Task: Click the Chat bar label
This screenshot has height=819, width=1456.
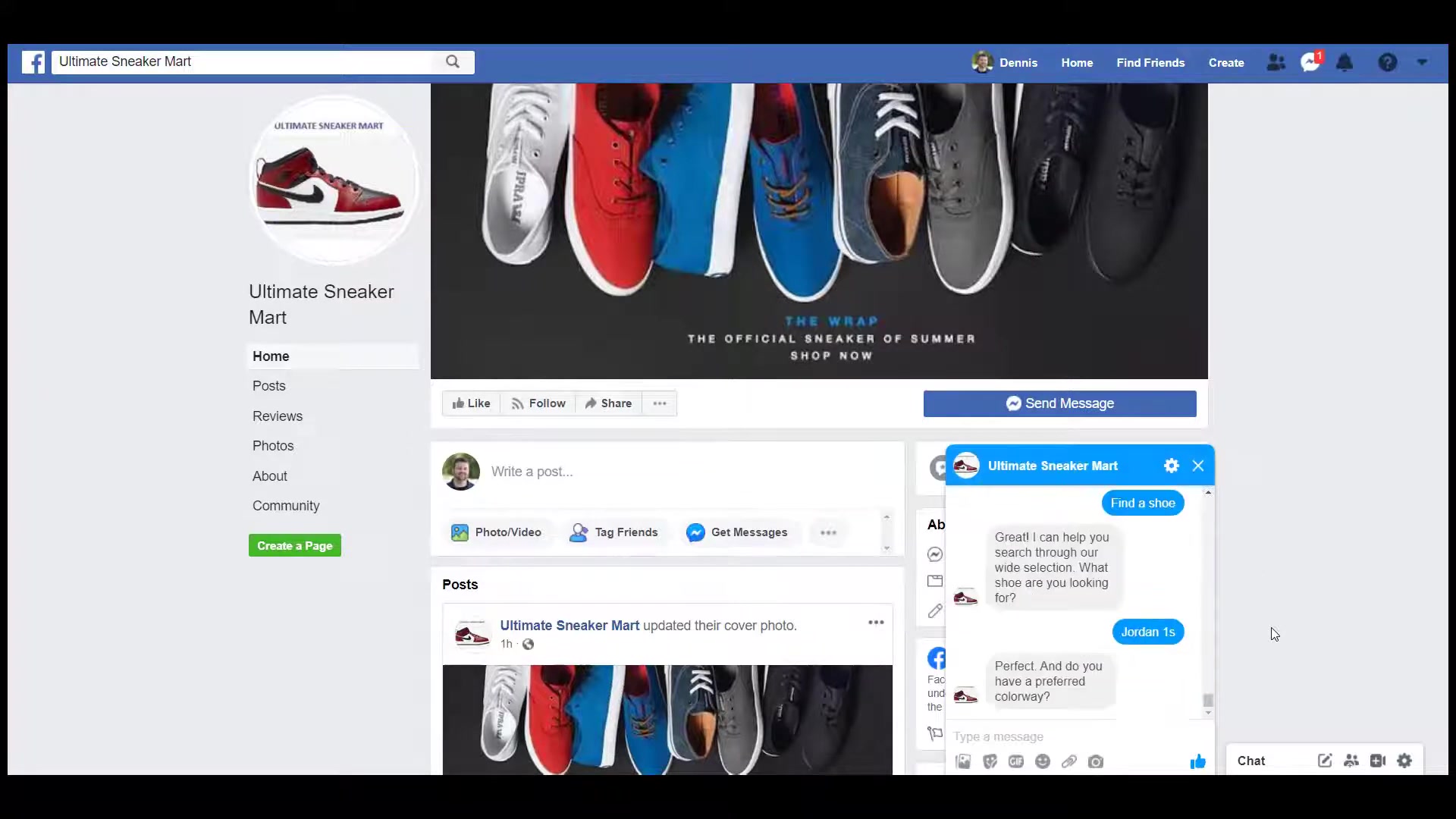Action: [x=1251, y=761]
